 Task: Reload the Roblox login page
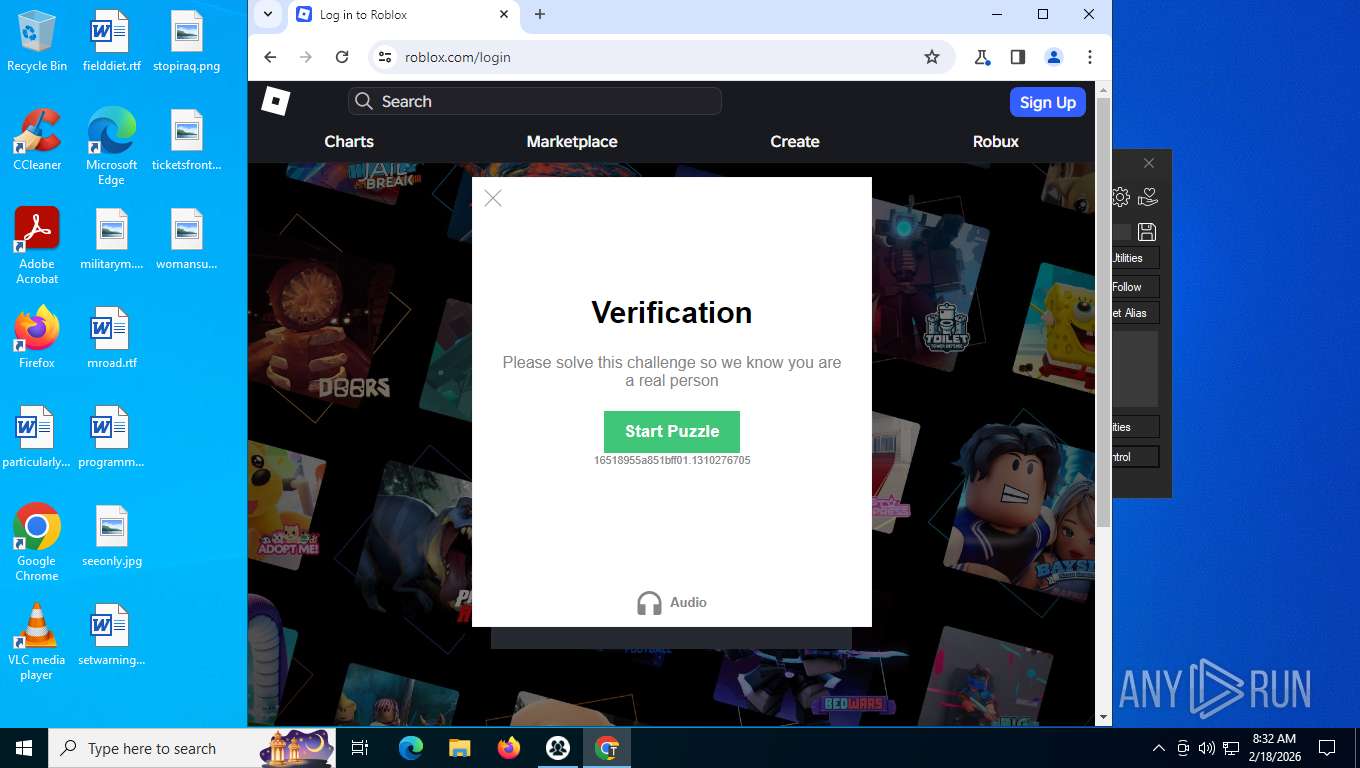(x=342, y=57)
